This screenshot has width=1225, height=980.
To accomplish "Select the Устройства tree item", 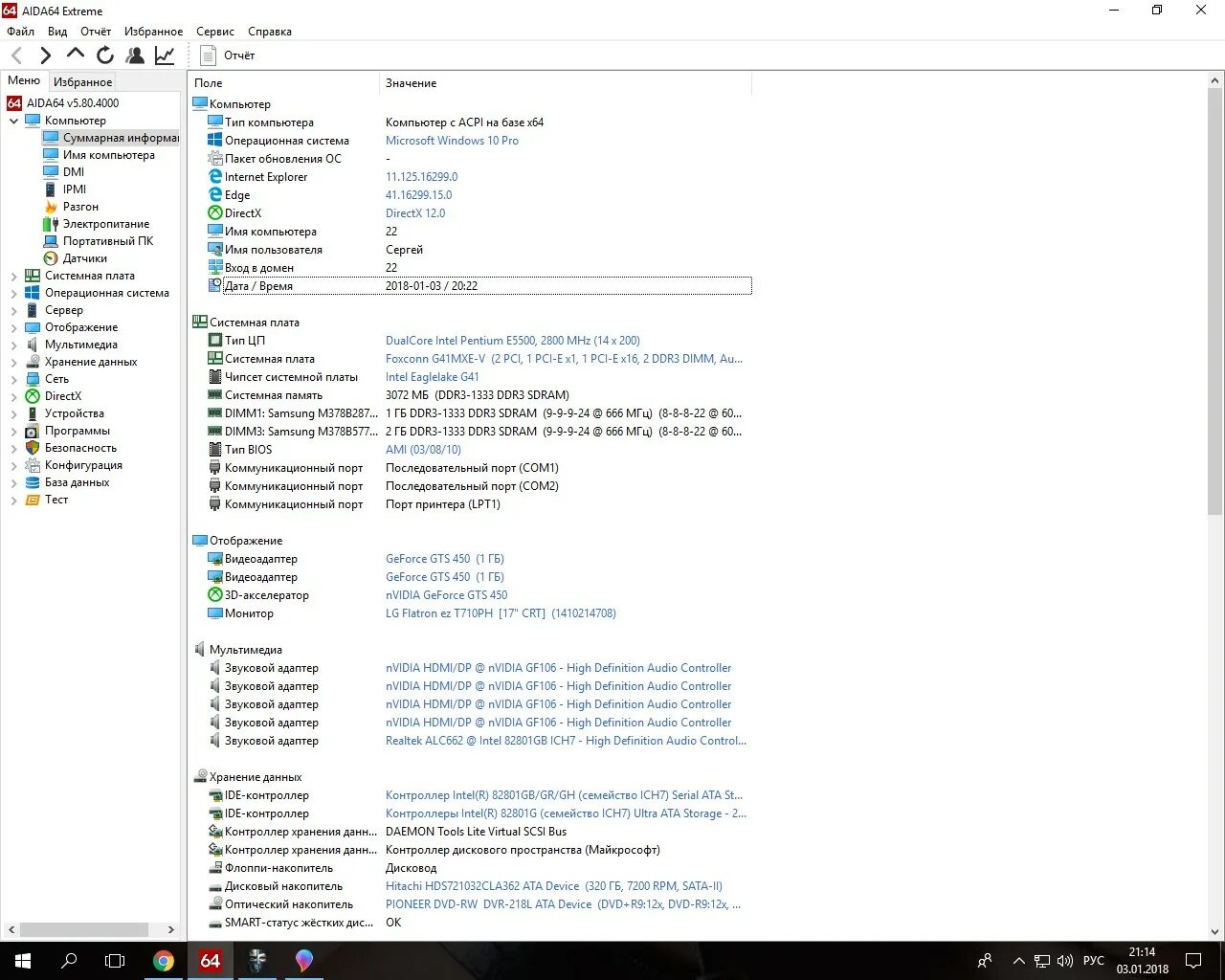I will (x=64, y=413).
